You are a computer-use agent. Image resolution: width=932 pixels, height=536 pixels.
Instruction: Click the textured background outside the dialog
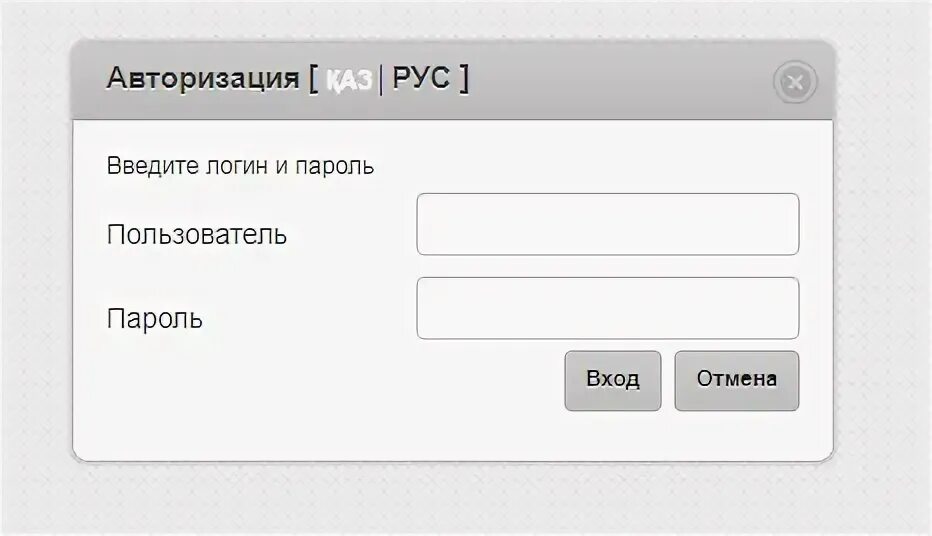point(464,499)
